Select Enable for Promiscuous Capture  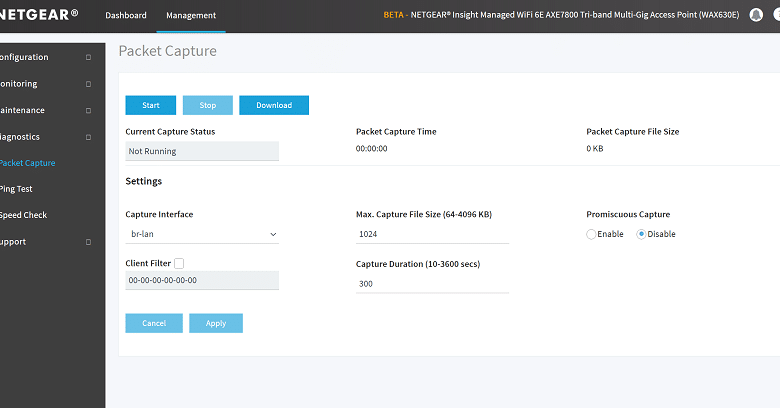[591, 234]
